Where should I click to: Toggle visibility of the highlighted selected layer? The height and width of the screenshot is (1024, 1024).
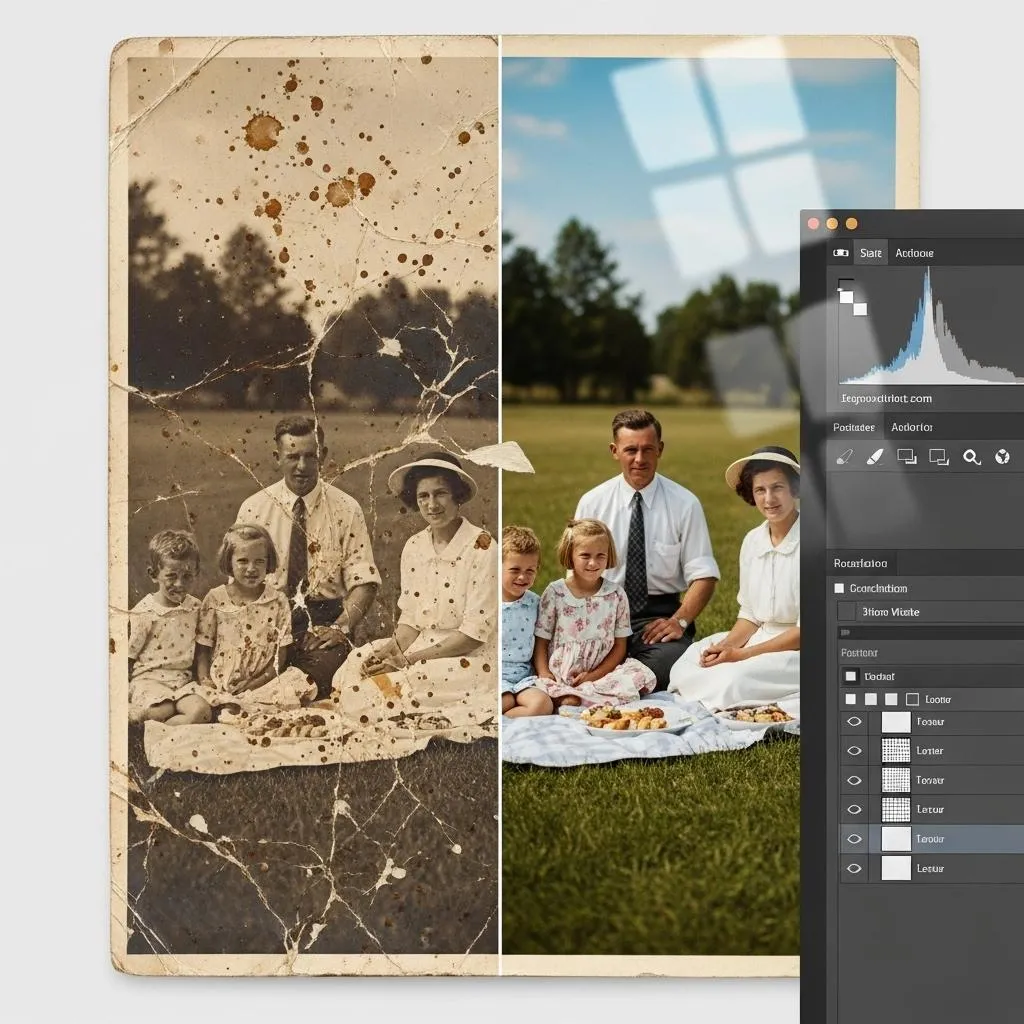853,838
